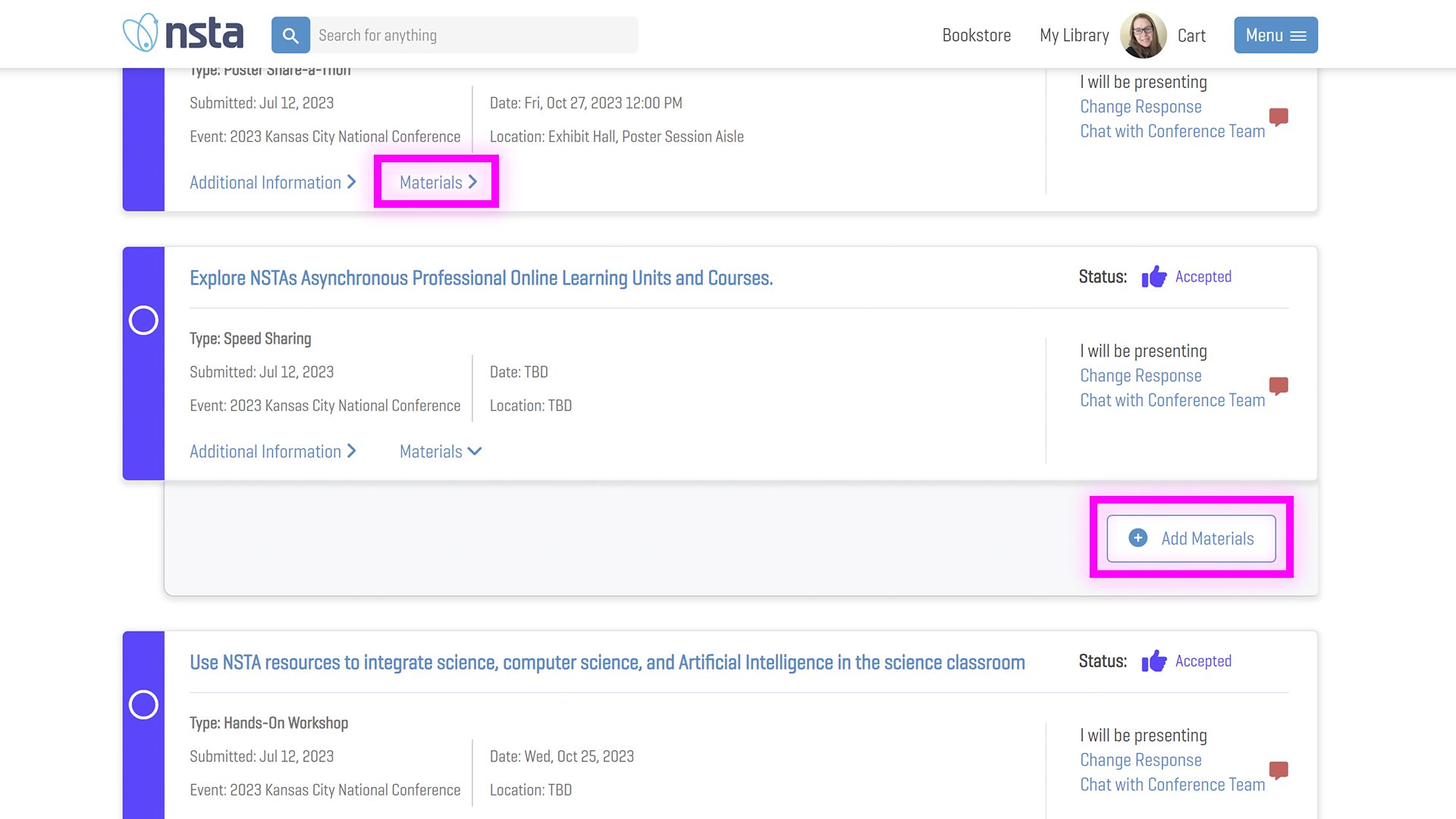This screenshot has height=819, width=1456.
Task: Open the Cart
Action: pos(1191,35)
